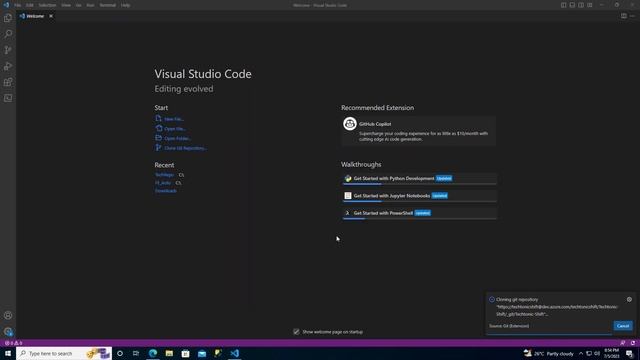This screenshot has width=640, height=360.
Task: Open the Source Control view
Action: coord(8,50)
